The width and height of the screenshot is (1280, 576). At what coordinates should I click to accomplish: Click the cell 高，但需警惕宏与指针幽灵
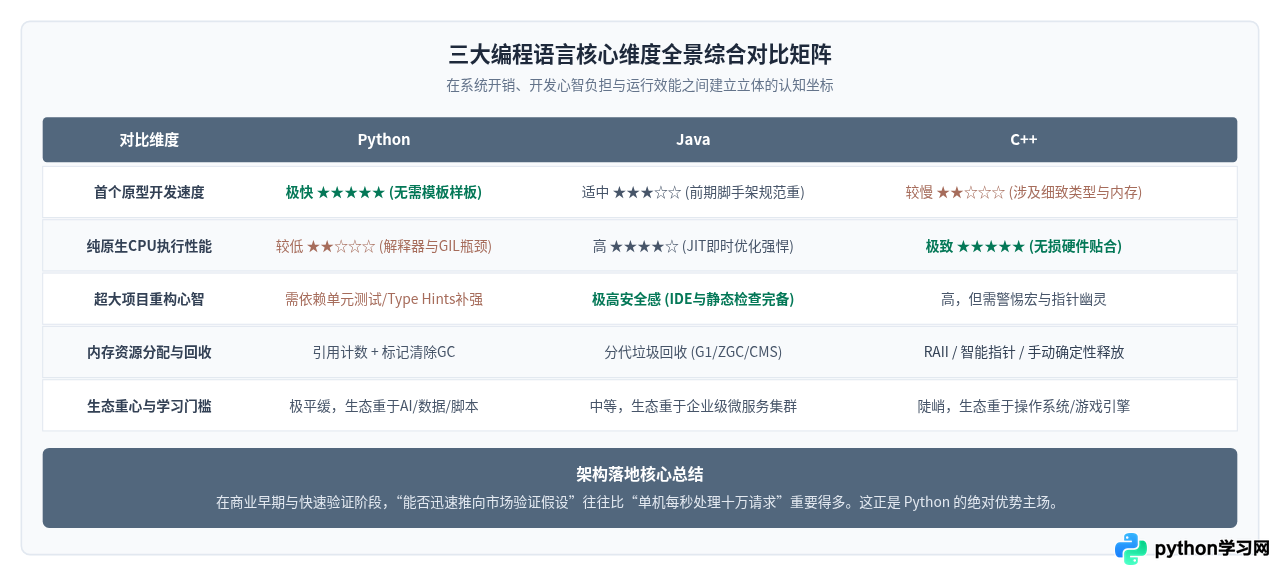coord(1023,299)
